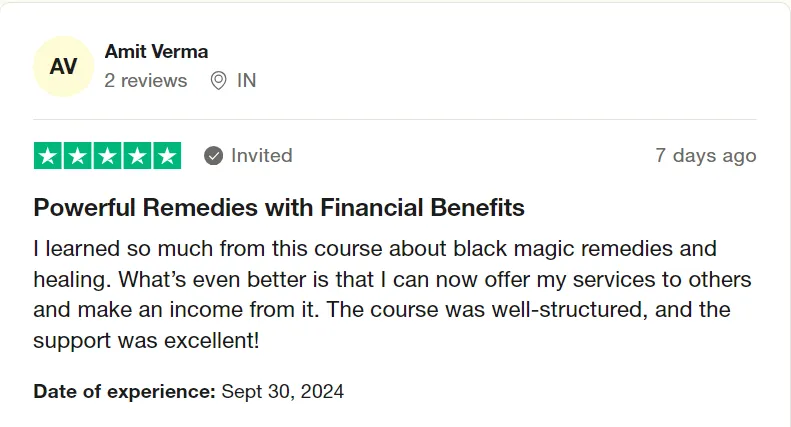The image size is (791, 427).
Task: Open the AV profile avatar
Action: click(x=64, y=66)
